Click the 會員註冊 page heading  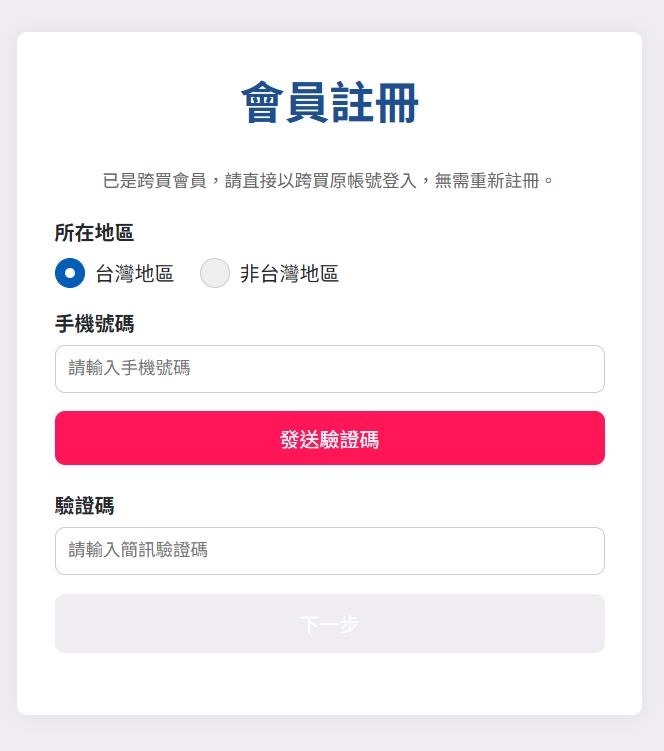[x=330, y=104]
